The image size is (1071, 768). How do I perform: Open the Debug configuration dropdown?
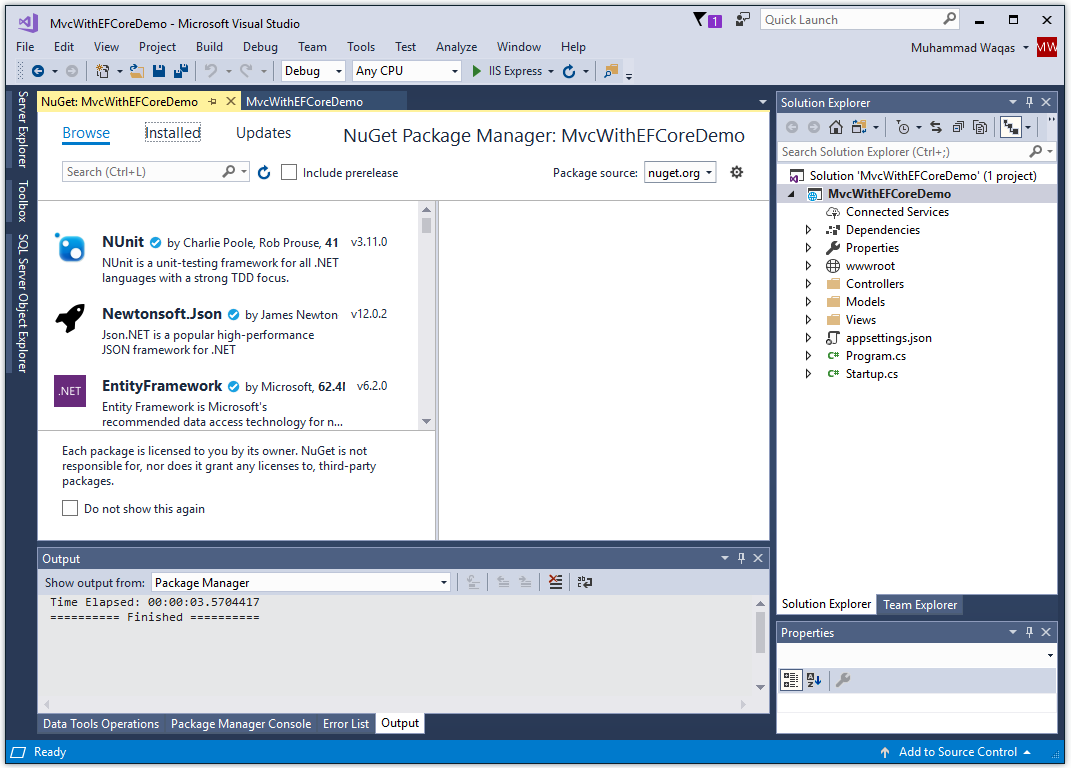point(313,71)
